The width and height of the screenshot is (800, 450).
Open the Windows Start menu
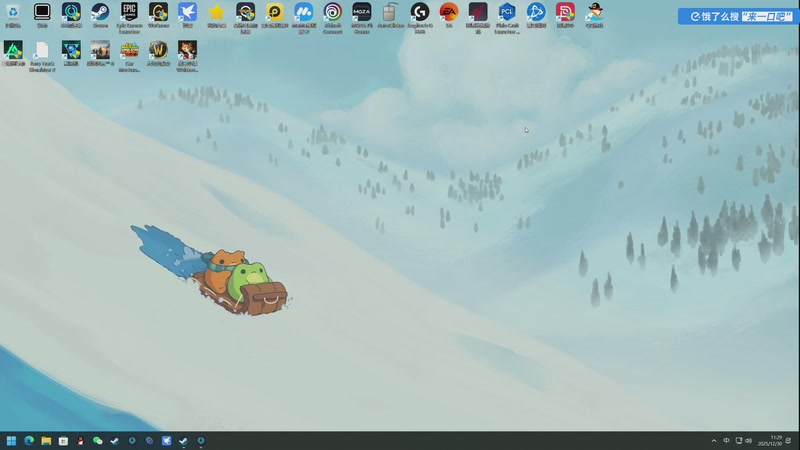(x=11, y=440)
